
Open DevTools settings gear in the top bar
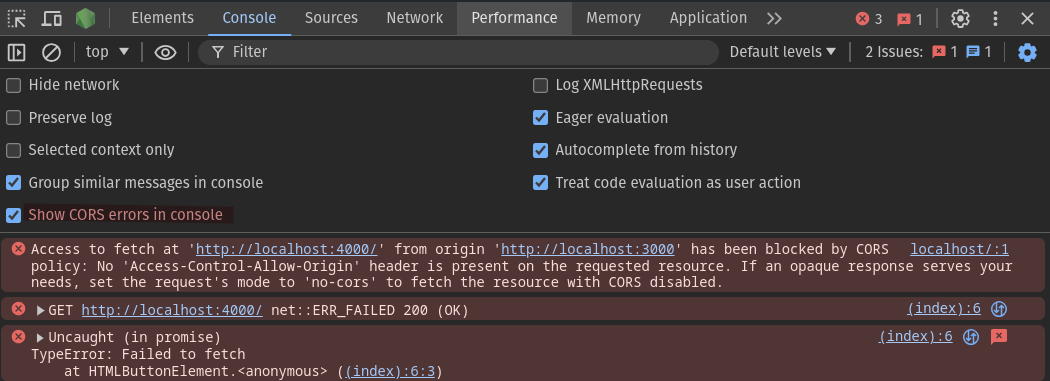(960, 18)
